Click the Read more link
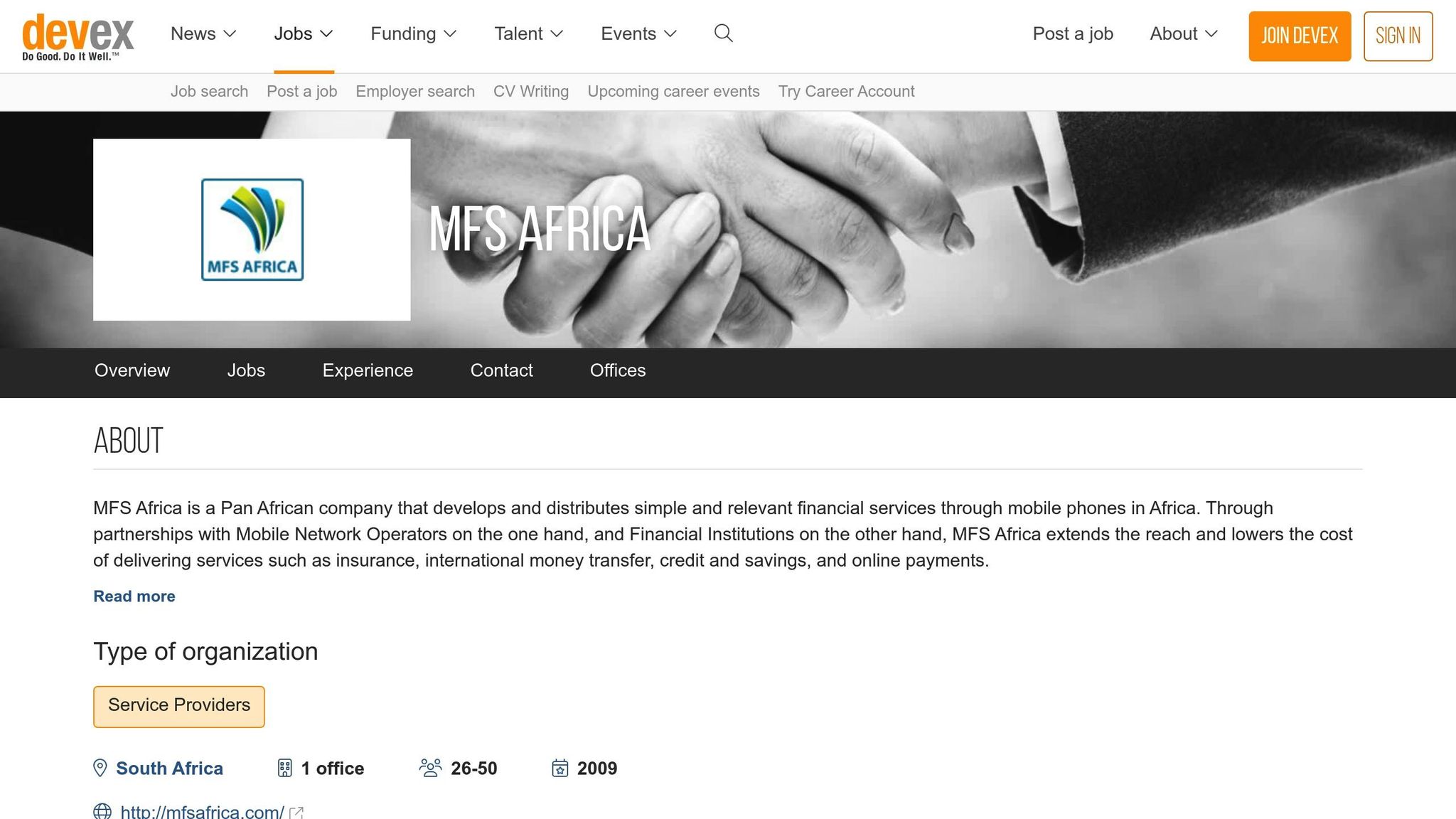This screenshot has width=1456, height=819. click(x=134, y=596)
